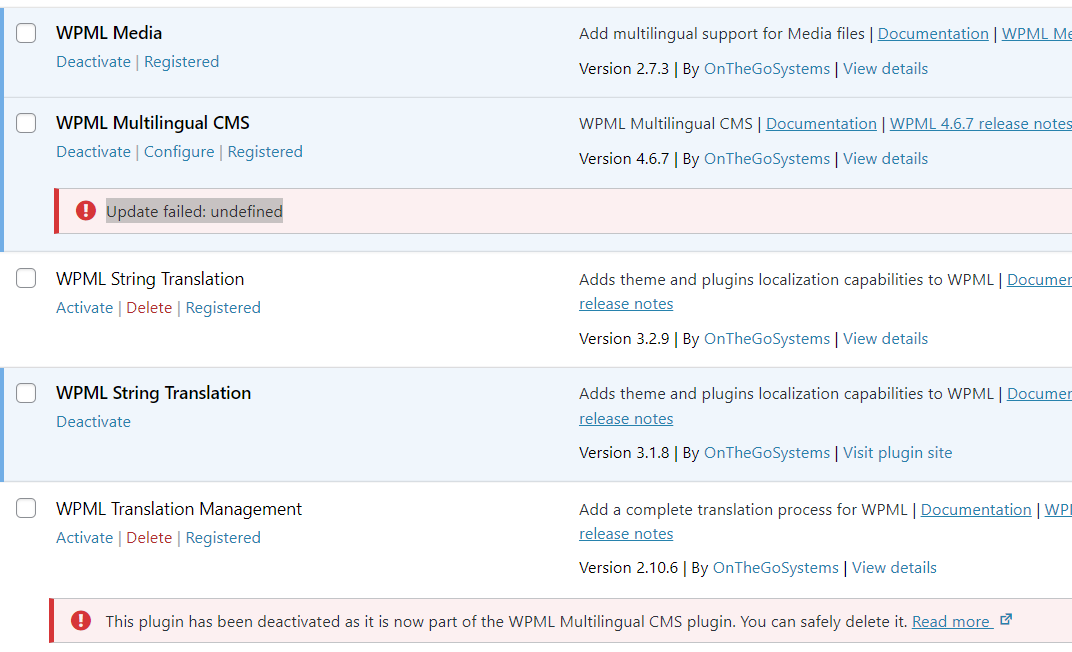
Task: Delete WPML Translation Management plugin
Action: (x=149, y=538)
